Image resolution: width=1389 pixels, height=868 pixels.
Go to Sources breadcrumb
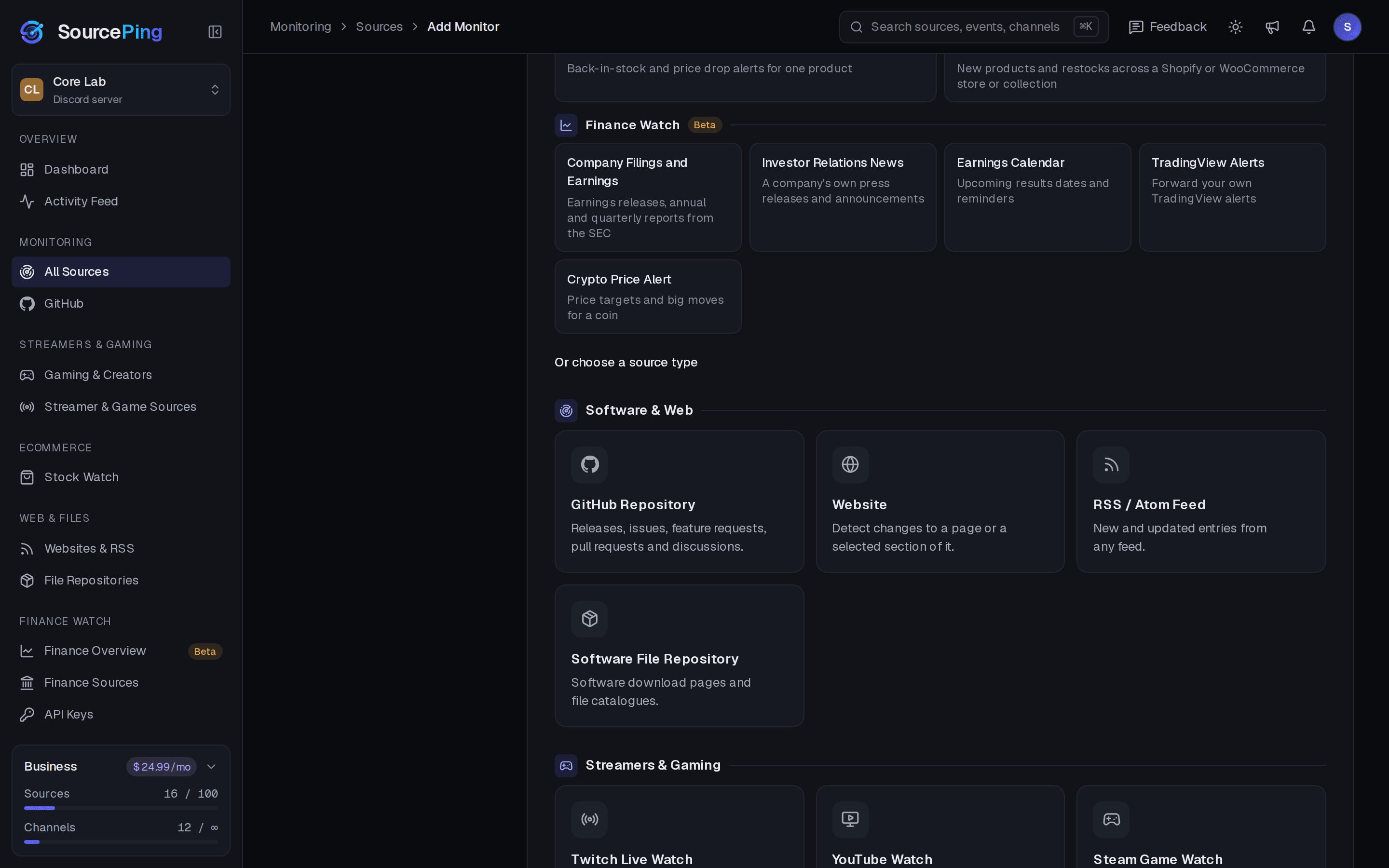point(379,27)
